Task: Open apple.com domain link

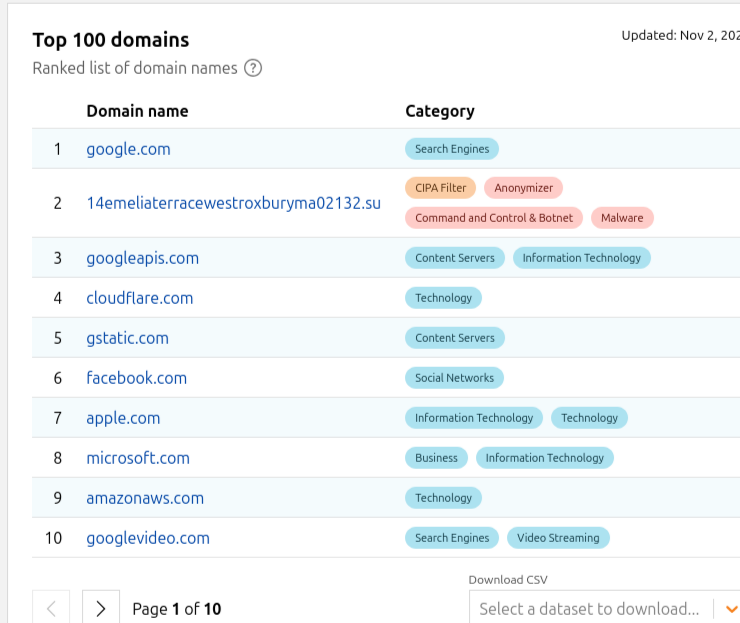Action: tap(123, 418)
